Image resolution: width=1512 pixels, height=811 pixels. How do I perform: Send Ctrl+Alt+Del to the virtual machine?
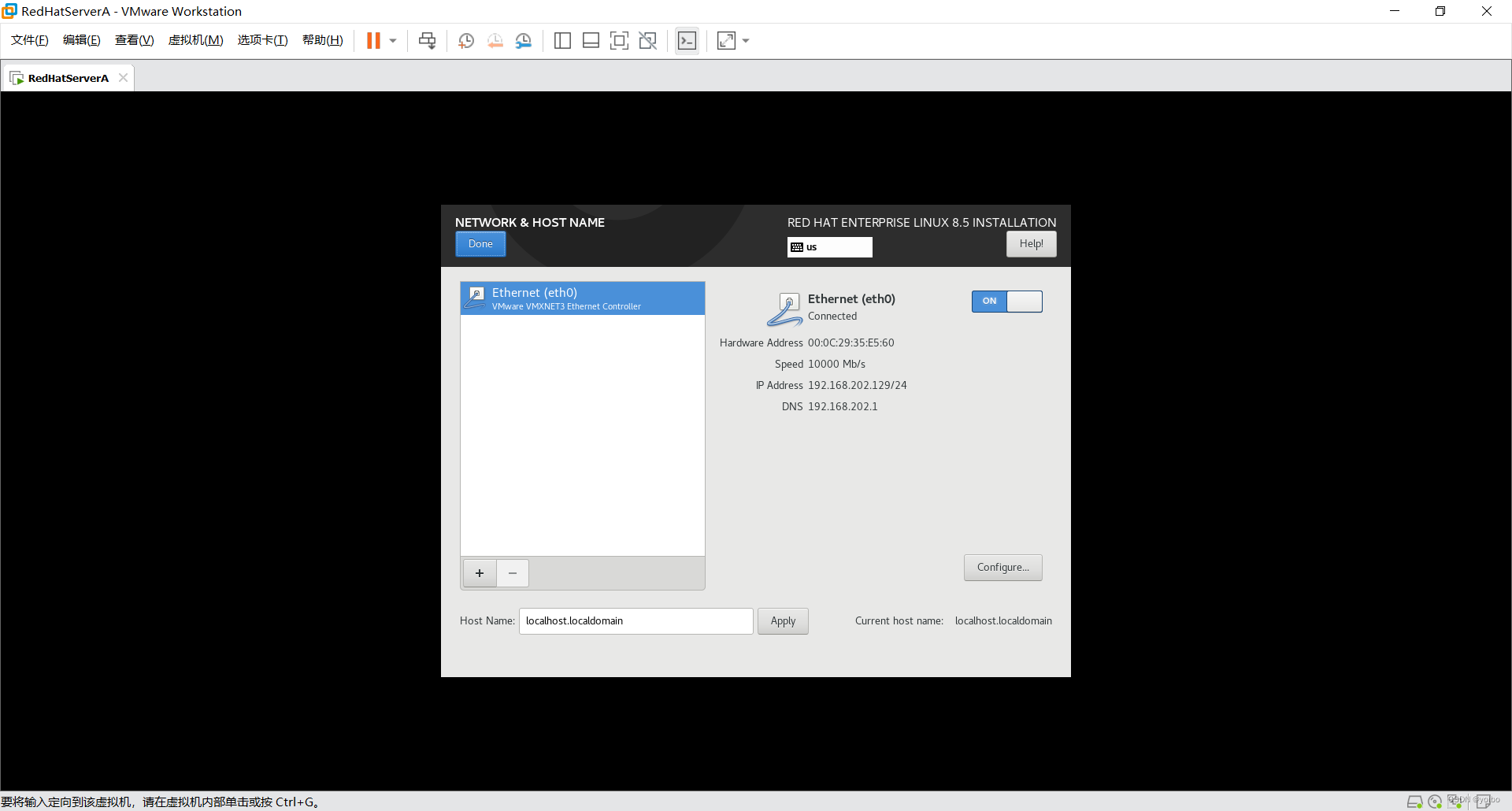click(427, 41)
